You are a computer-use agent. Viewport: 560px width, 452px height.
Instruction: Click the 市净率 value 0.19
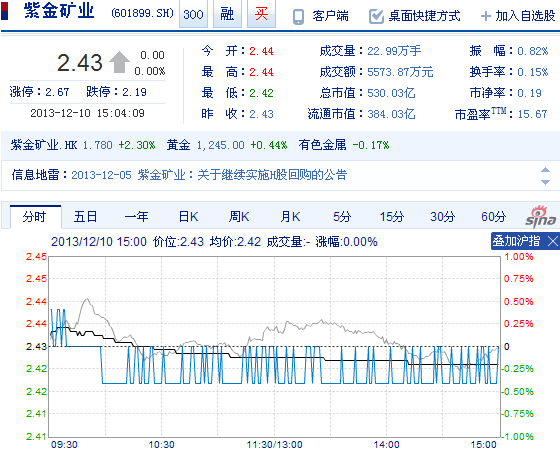pyautogui.click(x=529, y=93)
